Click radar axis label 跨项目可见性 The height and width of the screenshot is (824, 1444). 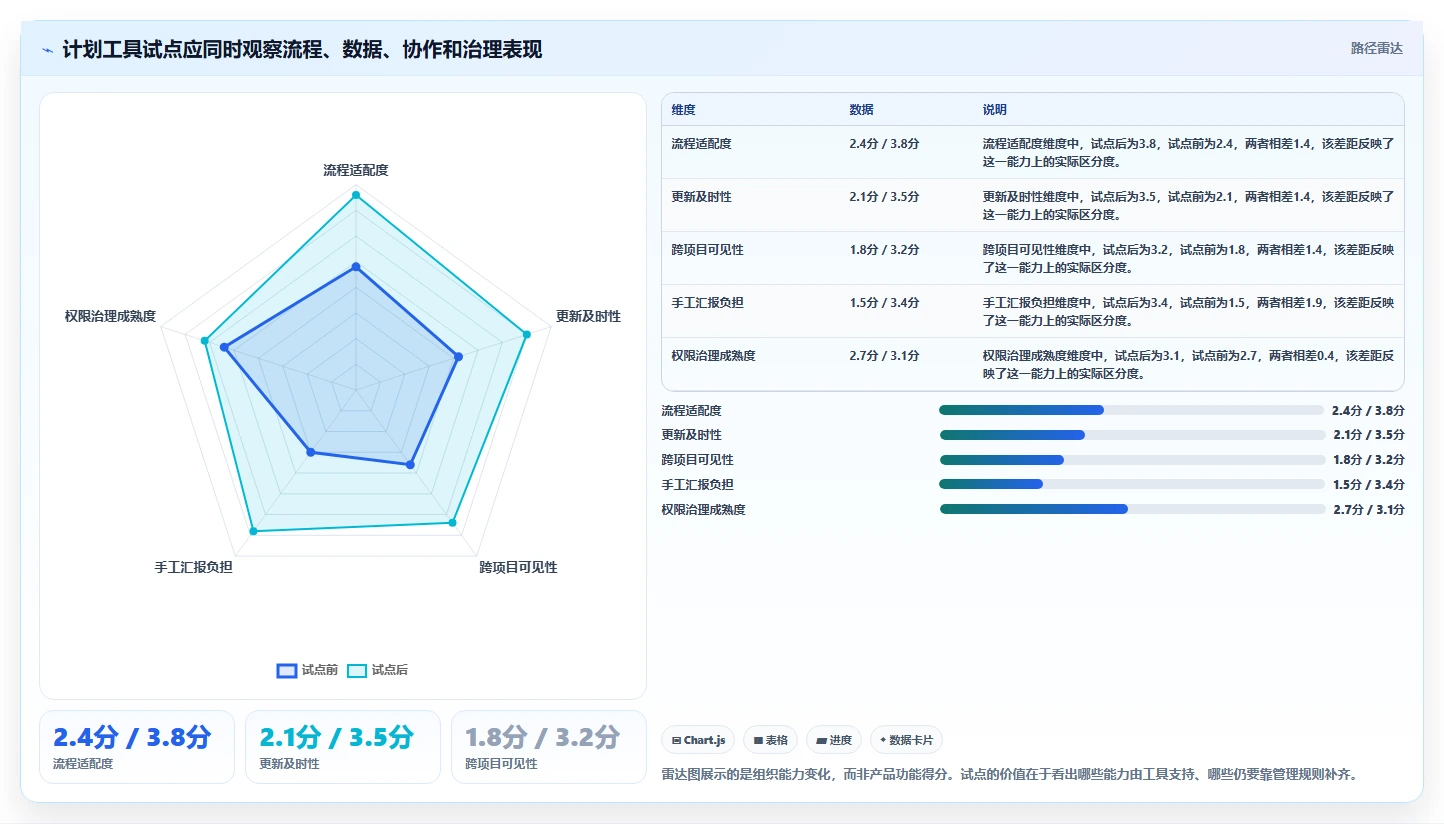pyautogui.click(x=518, y=568)
